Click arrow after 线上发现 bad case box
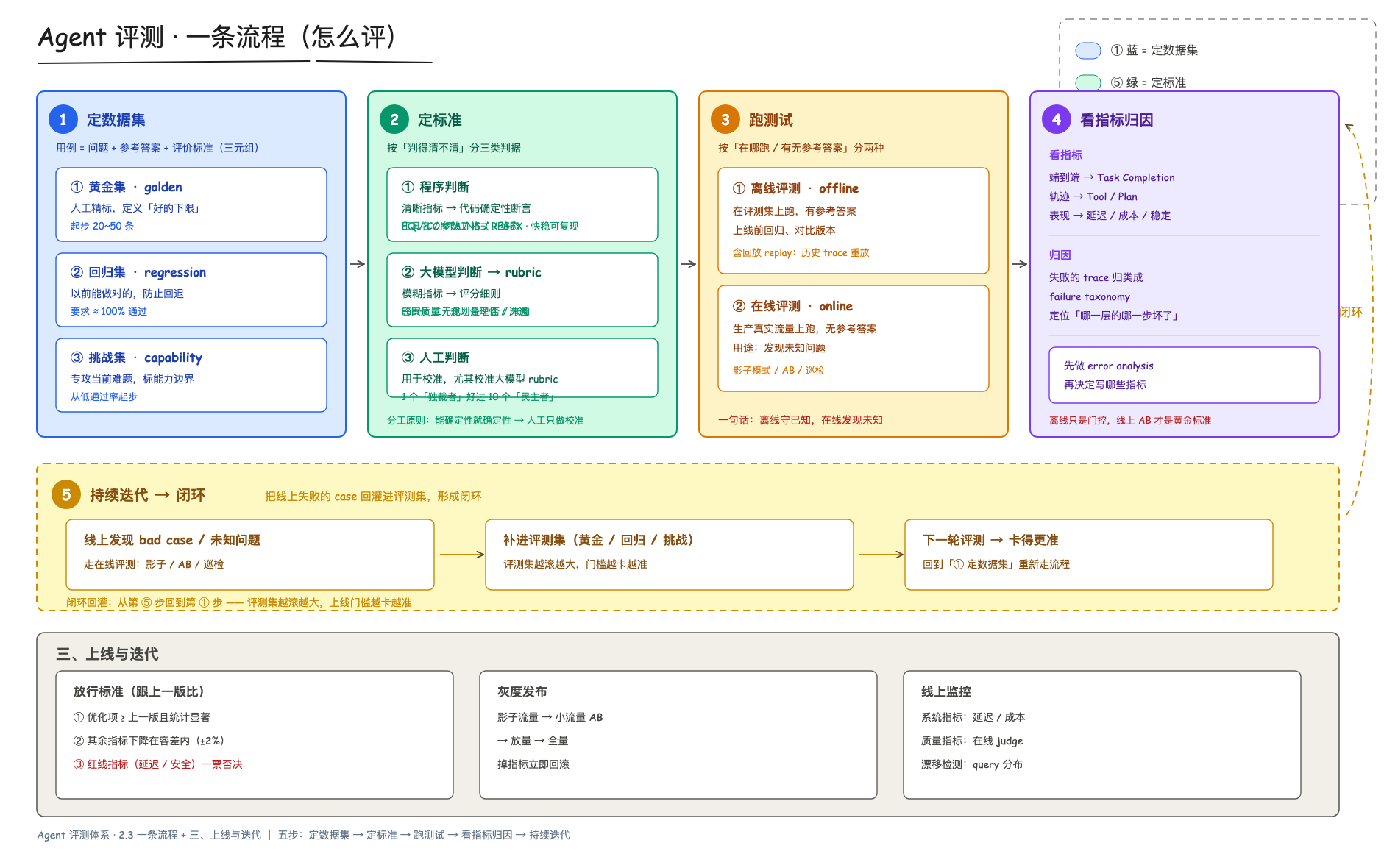This screenshot has height=868, width=1398. tap(462, 555)
